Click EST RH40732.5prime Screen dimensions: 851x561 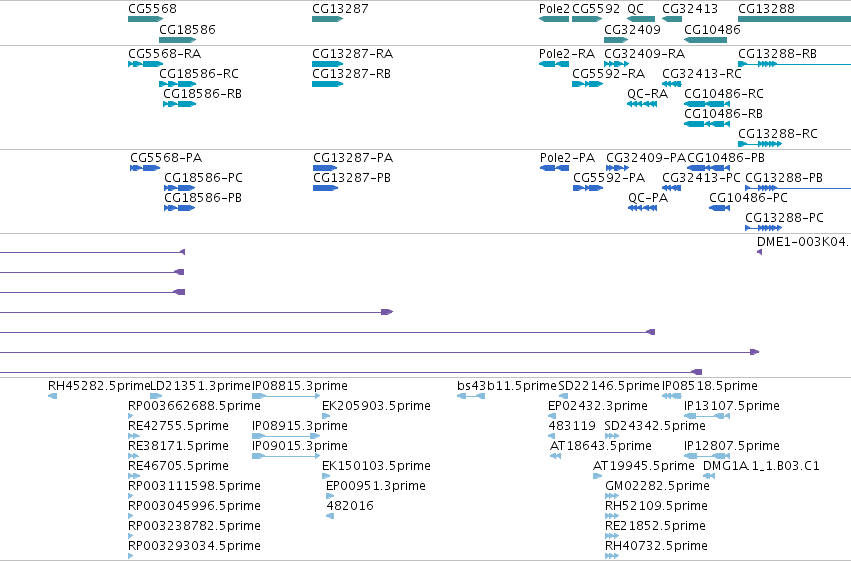coord(656,546)
